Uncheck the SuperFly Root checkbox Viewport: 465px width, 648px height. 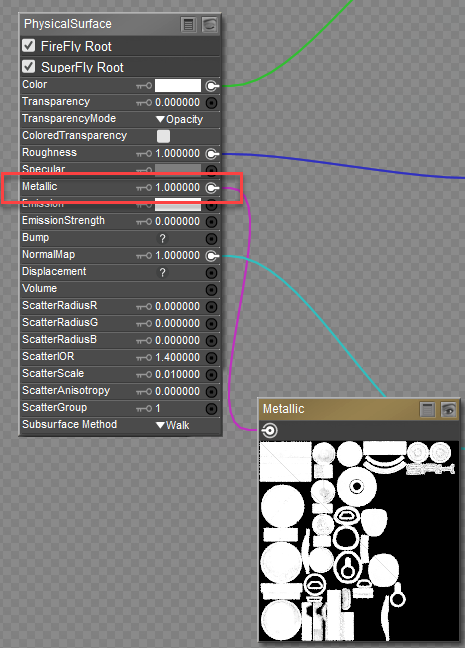pos(29,66)
